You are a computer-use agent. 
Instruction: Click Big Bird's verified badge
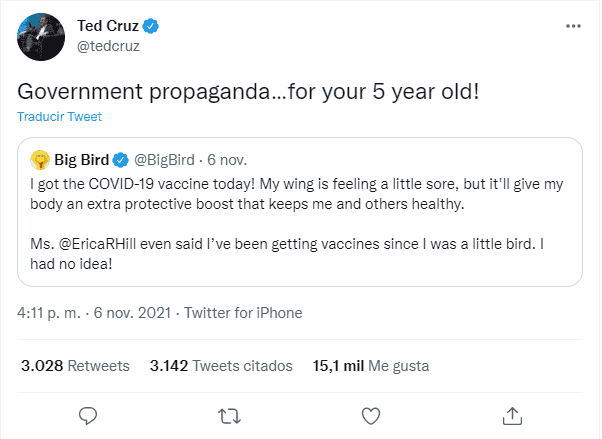pos(120,158)
